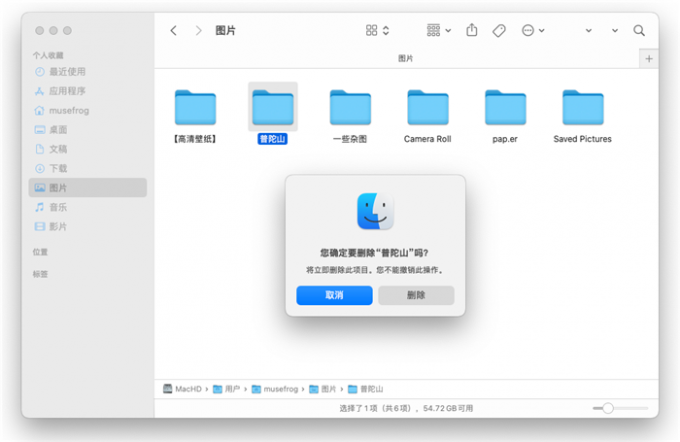The image size is (680, 442).
Task: Select the 普陀山 folder icon
Action: (x=273, y=107)
